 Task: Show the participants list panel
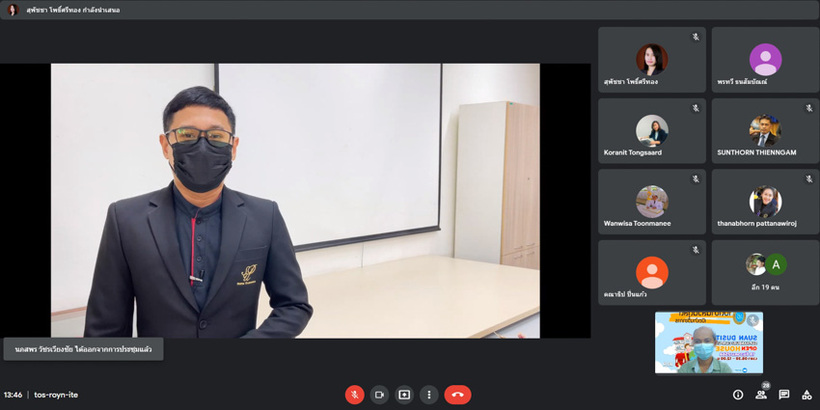(761, 395)
